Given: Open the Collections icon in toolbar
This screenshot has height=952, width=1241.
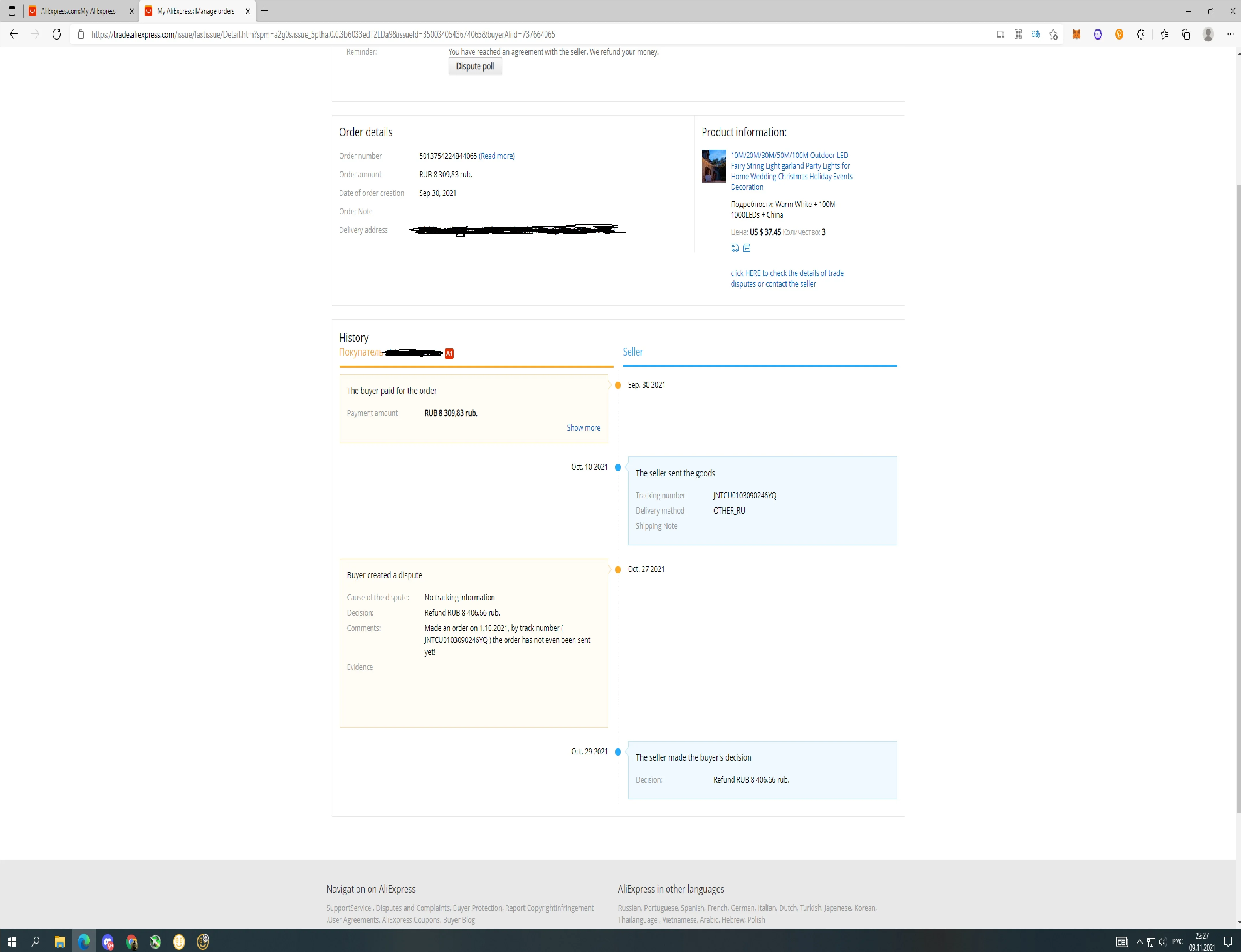Looking at the screenshot, I should point(1186,35).
